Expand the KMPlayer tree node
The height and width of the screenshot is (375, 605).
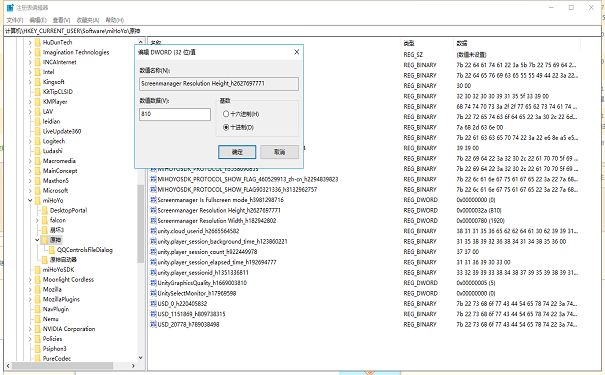[30, 102]
